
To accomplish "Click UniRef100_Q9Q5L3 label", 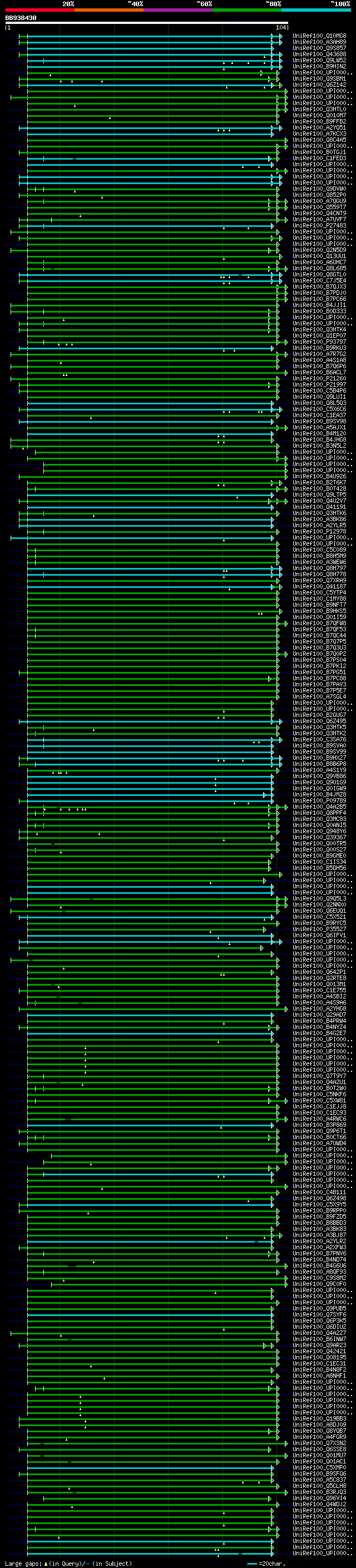I will (319, 898).
